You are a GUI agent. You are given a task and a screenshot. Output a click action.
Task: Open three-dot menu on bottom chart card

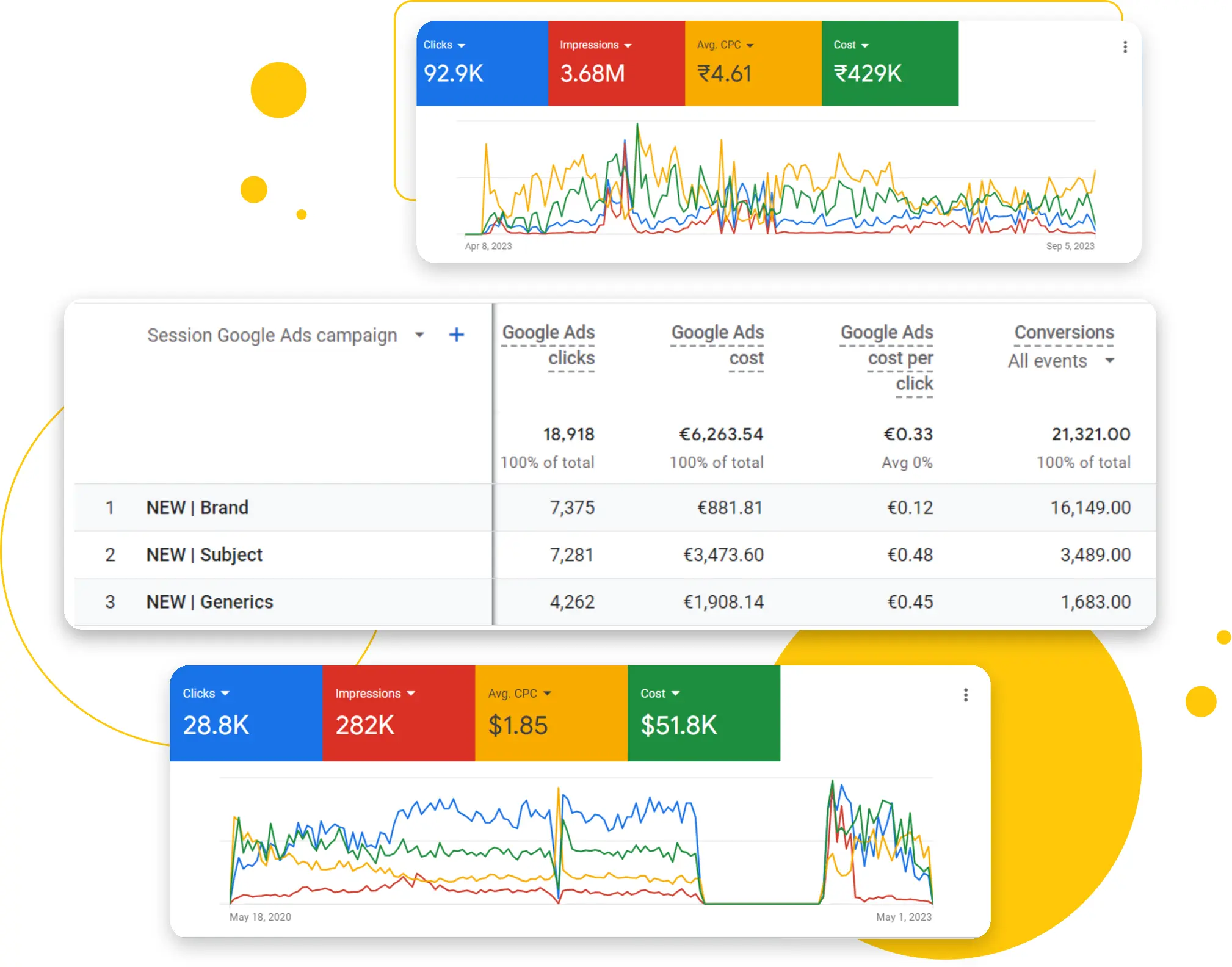click(965, 695)
